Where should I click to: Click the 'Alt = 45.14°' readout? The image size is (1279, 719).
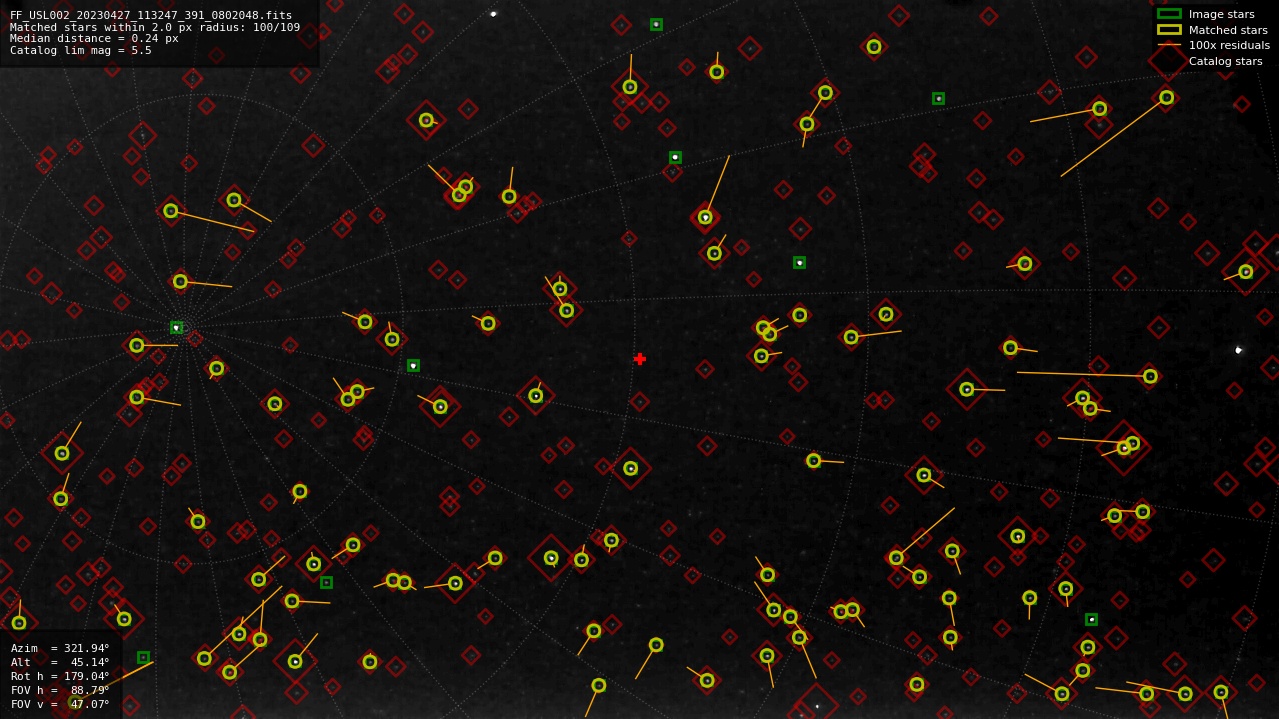pyautogui.click(x=60, y=662)
